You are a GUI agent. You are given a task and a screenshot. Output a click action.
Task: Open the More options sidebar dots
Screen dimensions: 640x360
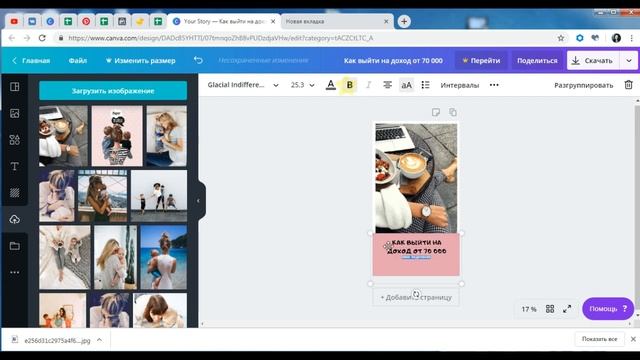[x=15, y=272]
